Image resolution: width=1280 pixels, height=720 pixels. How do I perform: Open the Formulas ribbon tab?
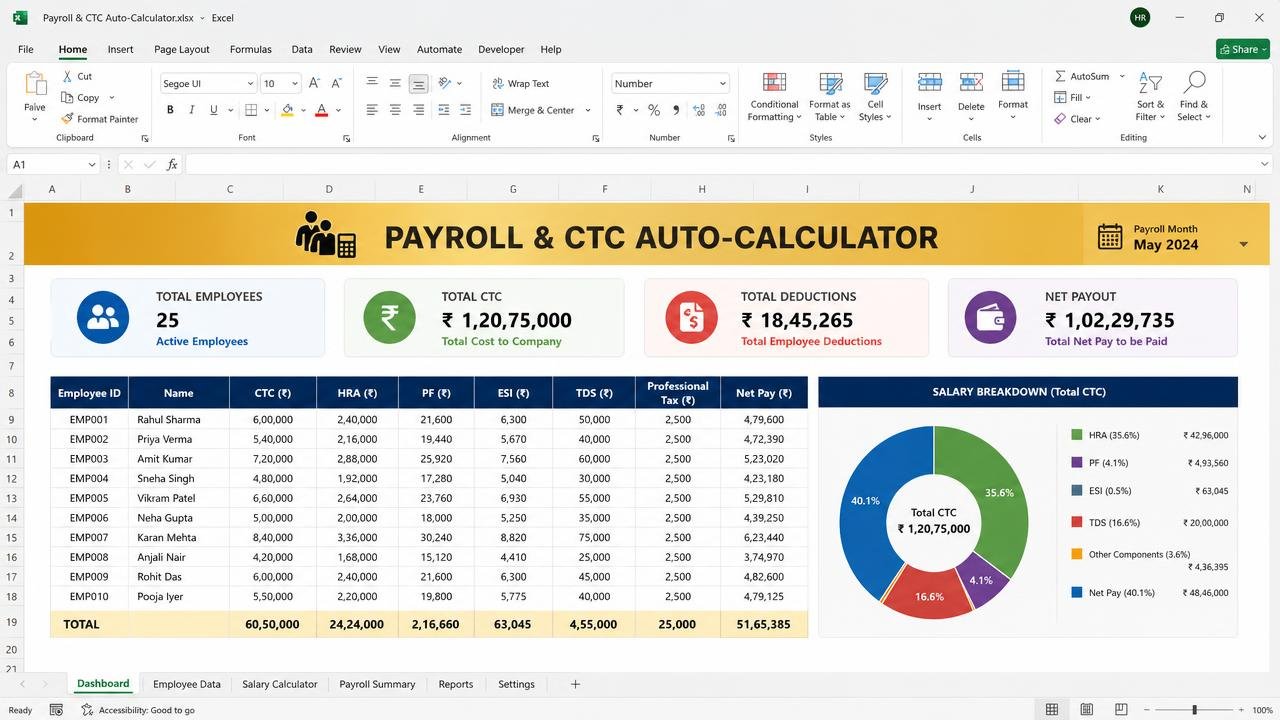[251, 49]
